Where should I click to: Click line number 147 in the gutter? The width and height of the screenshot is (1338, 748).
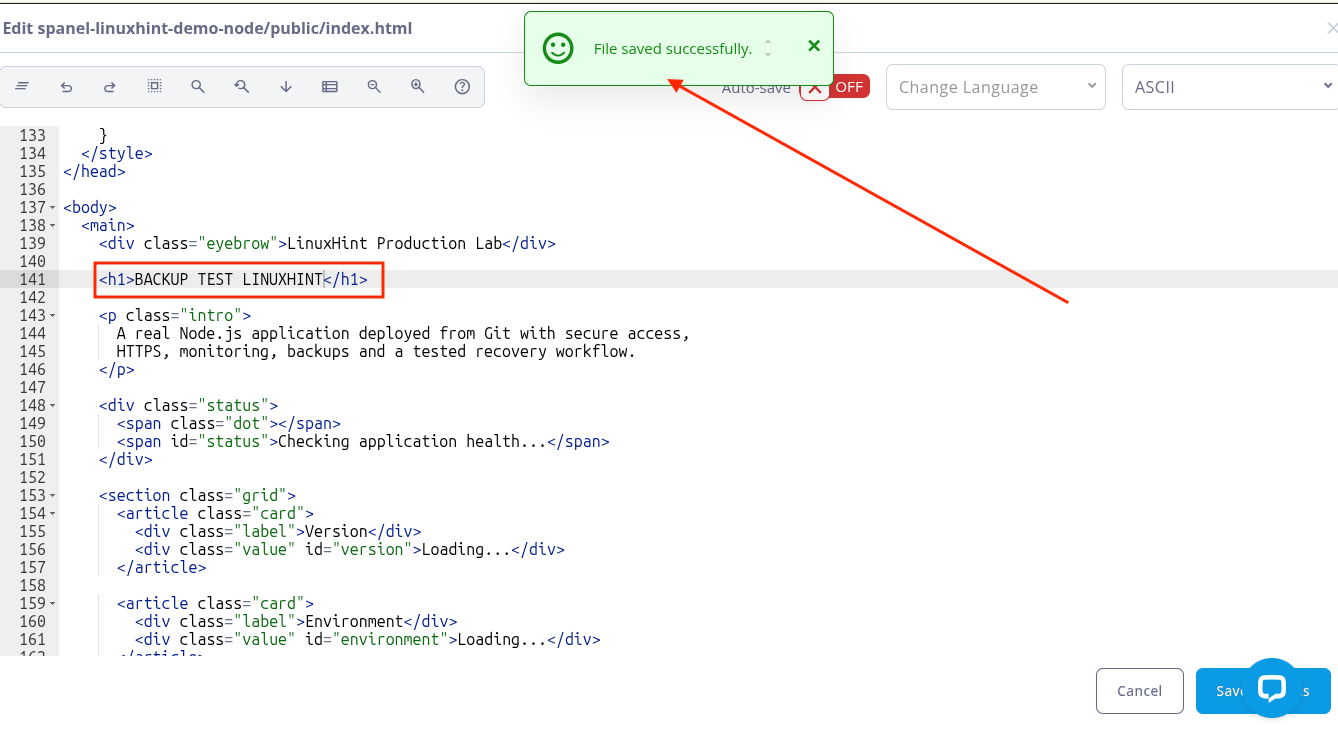[33, 388]
